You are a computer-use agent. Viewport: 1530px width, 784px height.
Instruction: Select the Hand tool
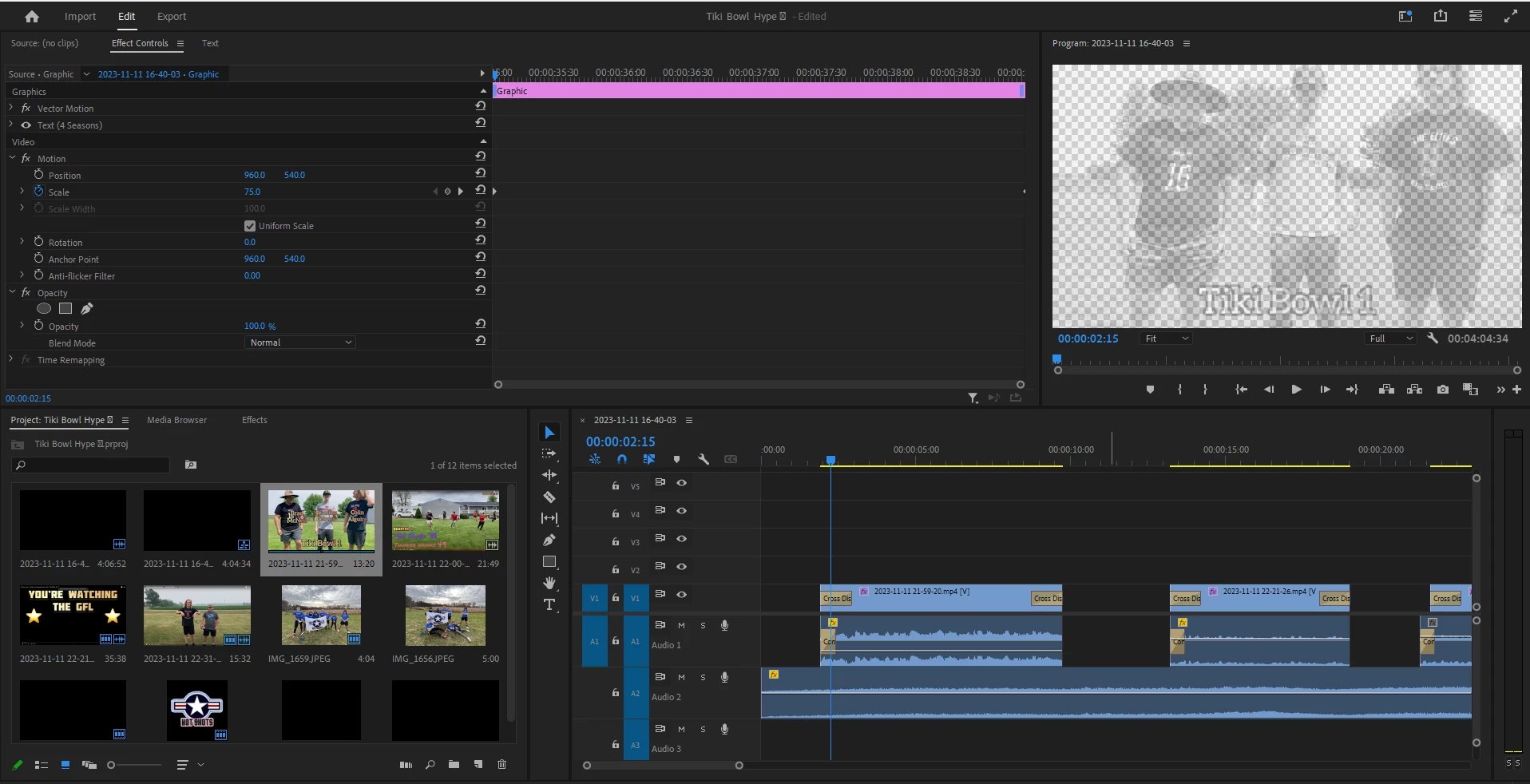549,583
